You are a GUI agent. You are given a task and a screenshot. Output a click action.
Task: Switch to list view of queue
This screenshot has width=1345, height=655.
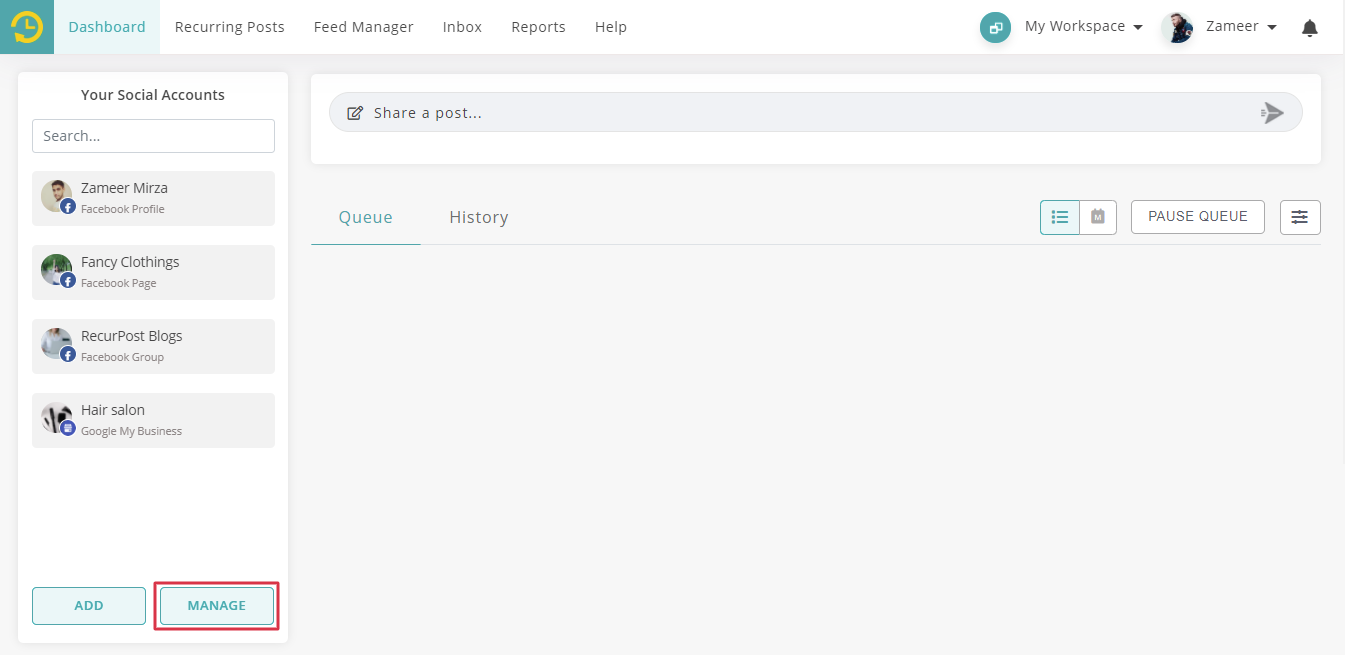coord(1060,217)
